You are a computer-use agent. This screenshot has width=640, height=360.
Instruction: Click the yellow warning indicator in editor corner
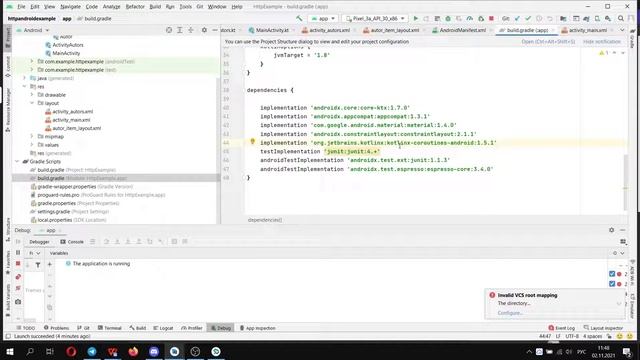[603, 53]
